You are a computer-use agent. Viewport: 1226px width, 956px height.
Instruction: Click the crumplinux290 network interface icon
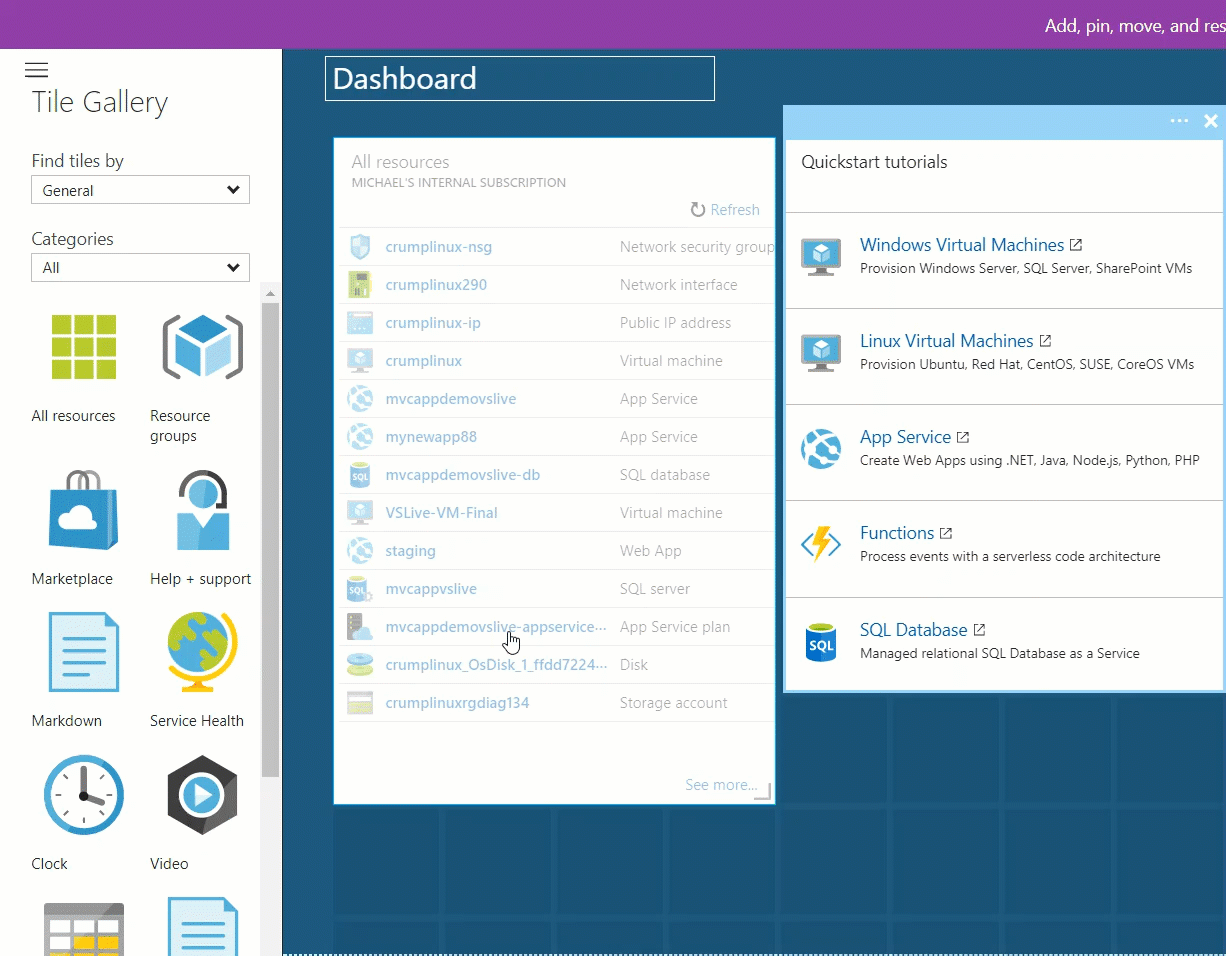[359, 285]
